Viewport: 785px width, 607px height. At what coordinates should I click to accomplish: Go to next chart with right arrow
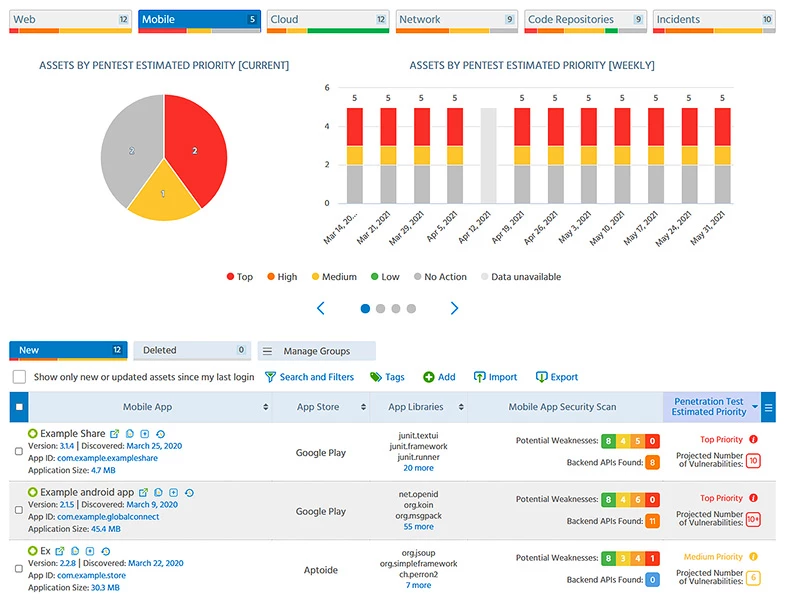[x=454, y=309]
